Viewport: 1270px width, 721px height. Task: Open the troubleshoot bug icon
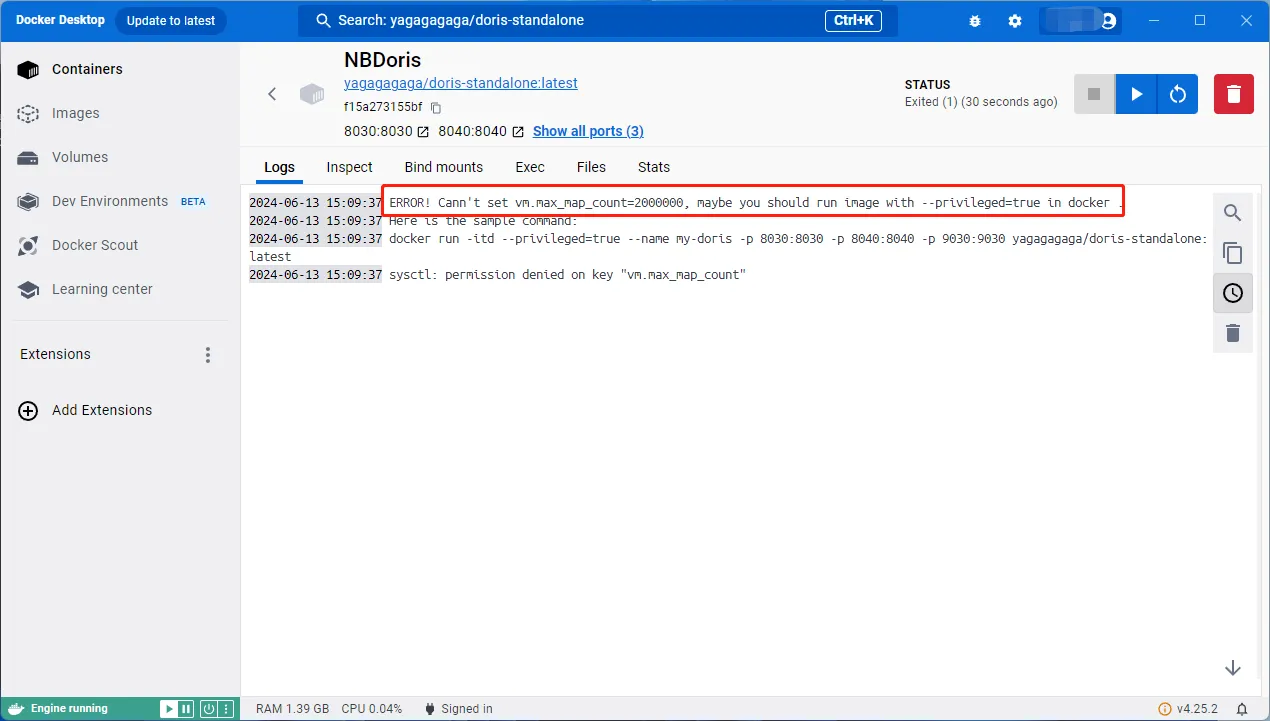pos(975,21)
